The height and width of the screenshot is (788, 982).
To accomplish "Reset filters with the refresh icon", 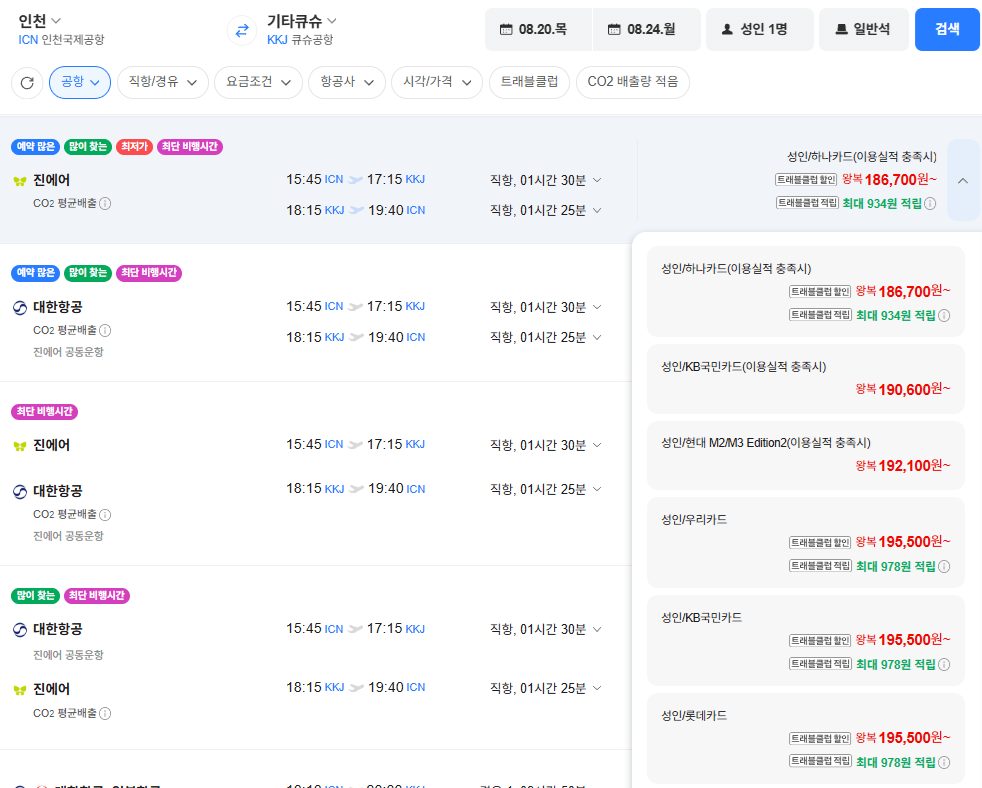I will pyautogui.click(x=27, y=83).
